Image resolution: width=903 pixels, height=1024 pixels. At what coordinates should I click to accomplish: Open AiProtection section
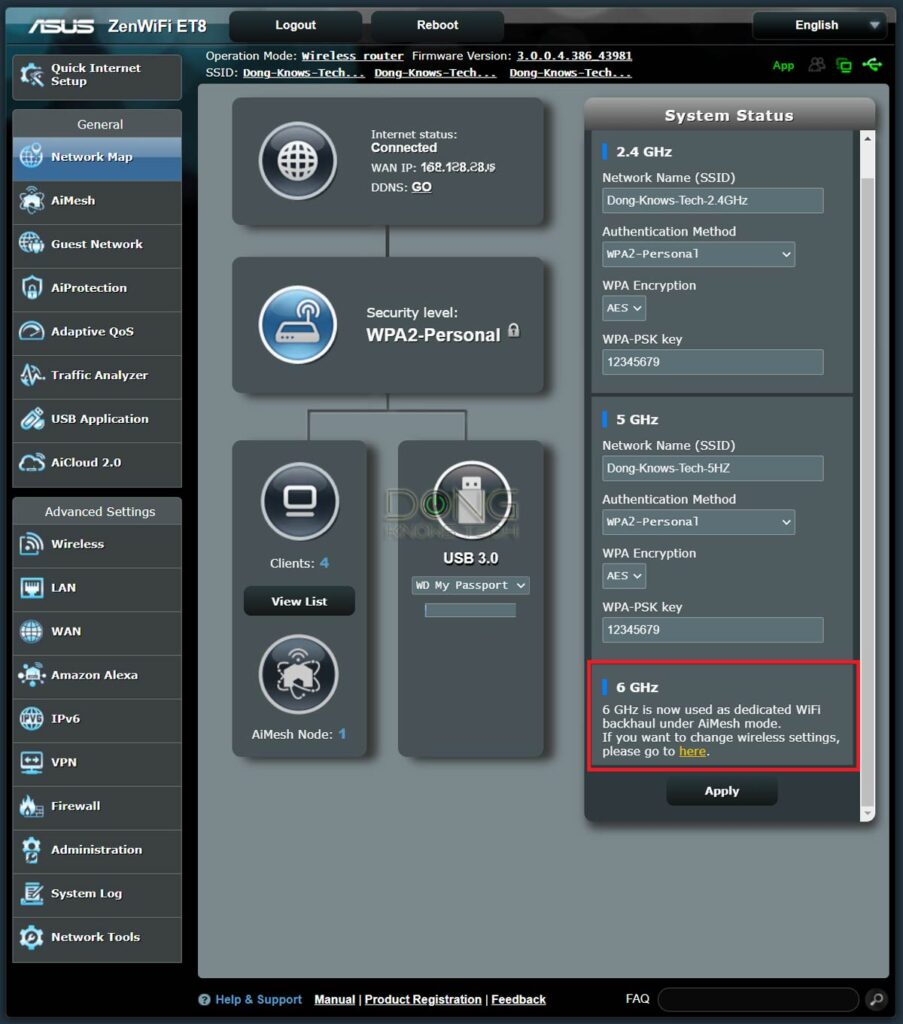[x=97, y=288]
